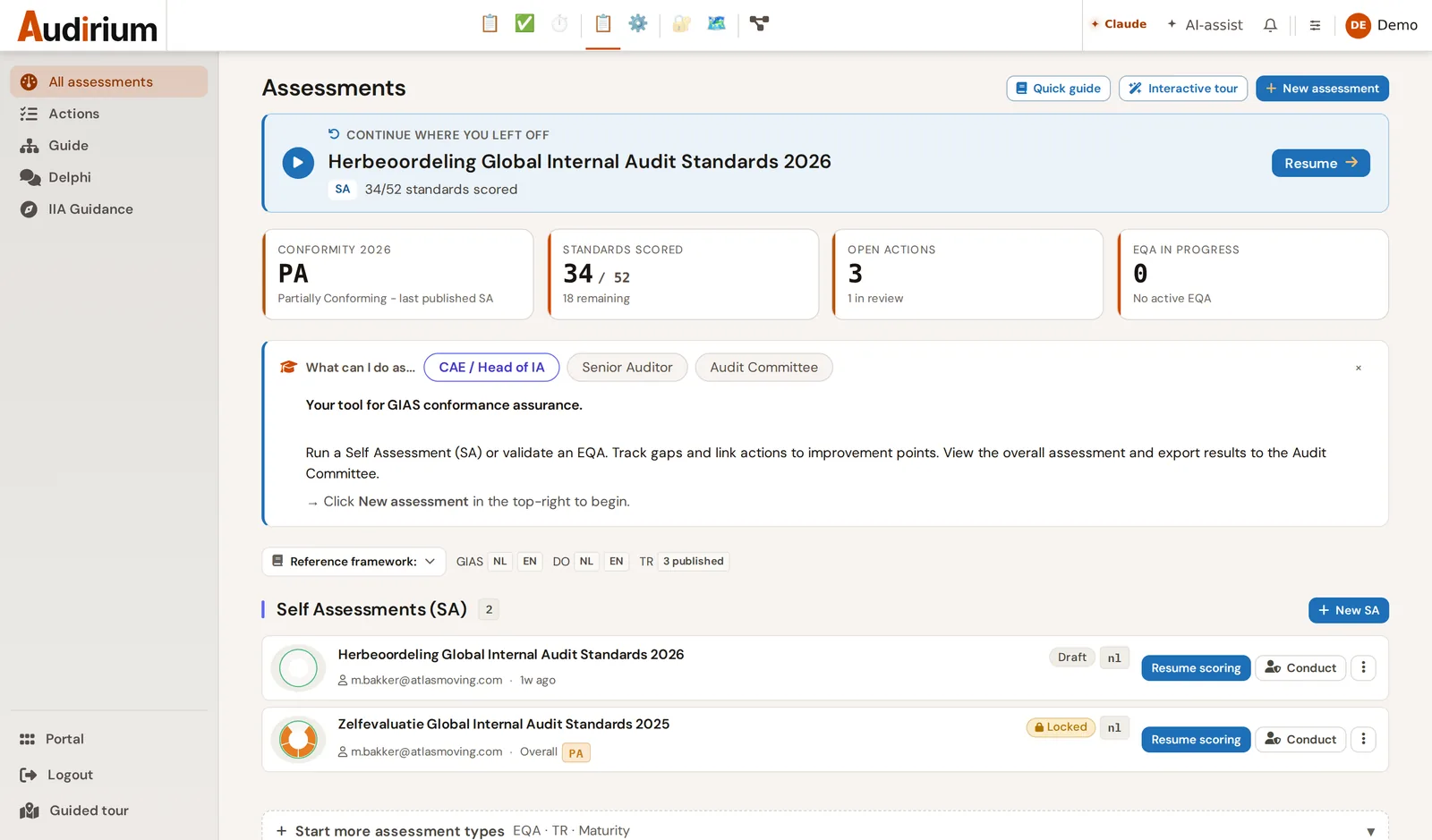Select the GIAS NL framework chip
This screenshot has height=840, width=1432.
point(499,562)
